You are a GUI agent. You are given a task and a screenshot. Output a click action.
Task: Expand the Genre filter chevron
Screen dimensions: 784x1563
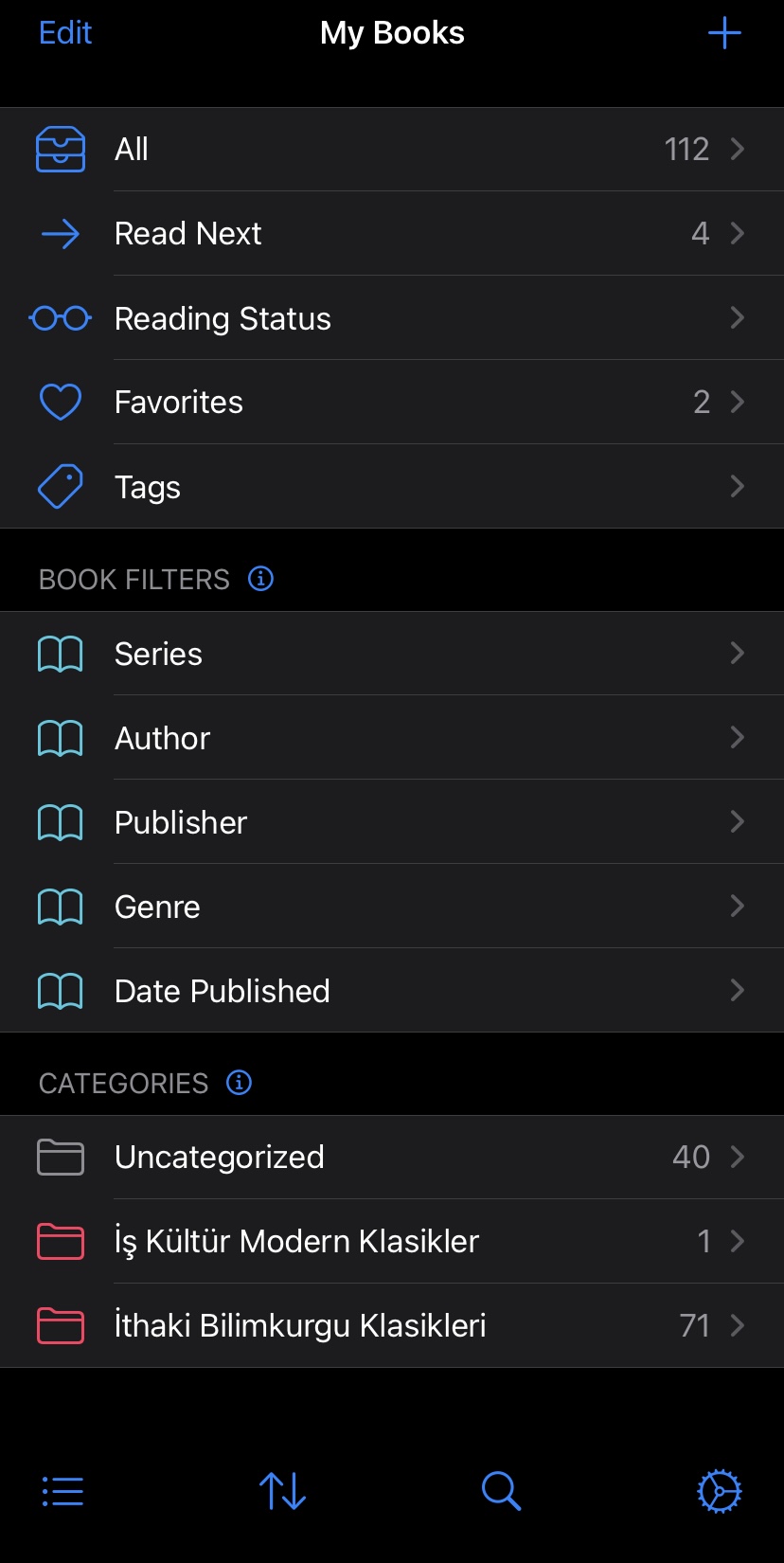pos(737,907)
